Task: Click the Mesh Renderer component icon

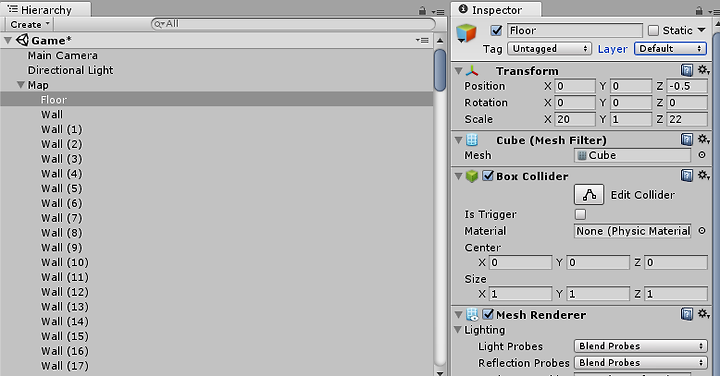Action: [x=472, y=314]
